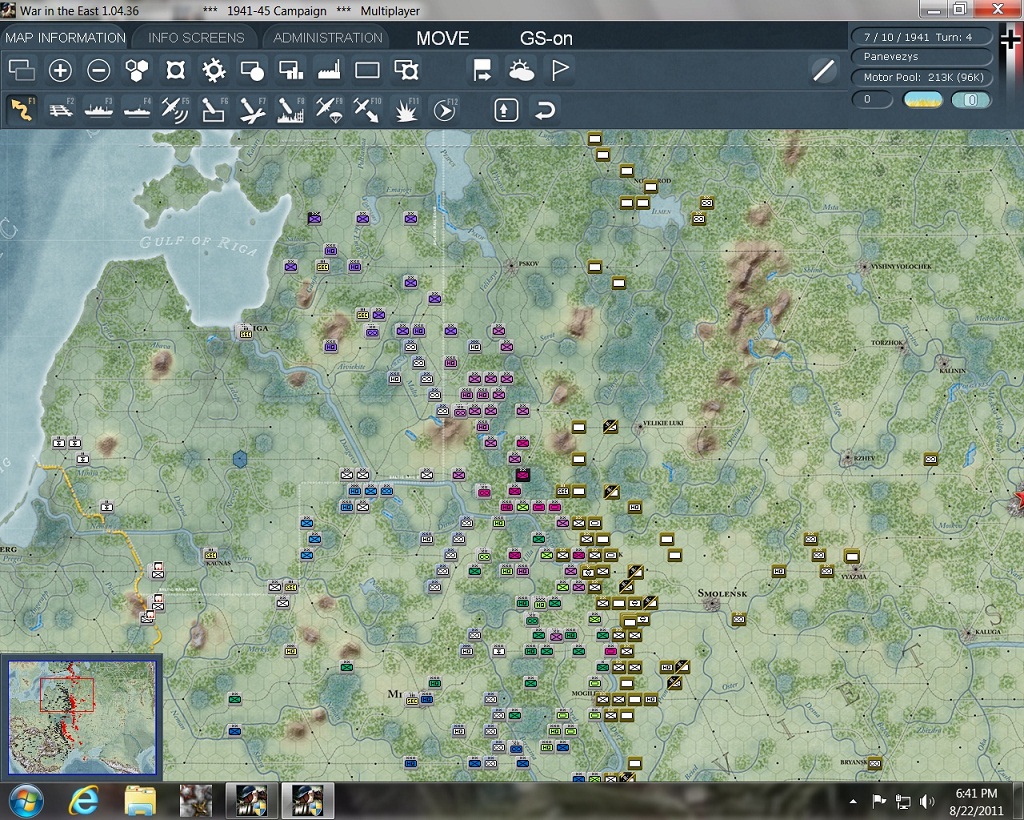Select the F4 ship mode icon
The image size is (1024, 820).
[x=137, y=109]
